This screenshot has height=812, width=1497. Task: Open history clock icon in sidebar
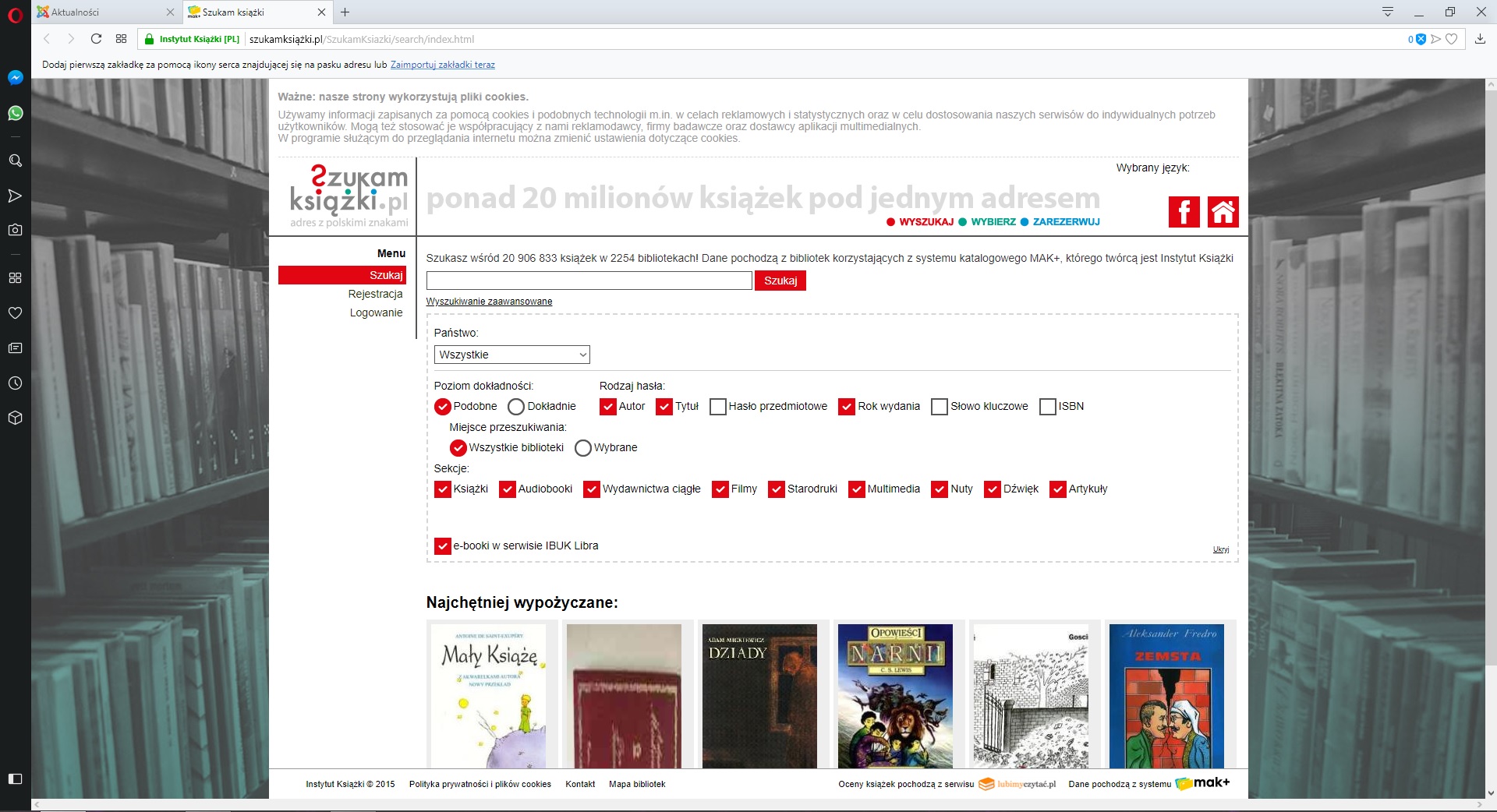click(x=15, y=383)
